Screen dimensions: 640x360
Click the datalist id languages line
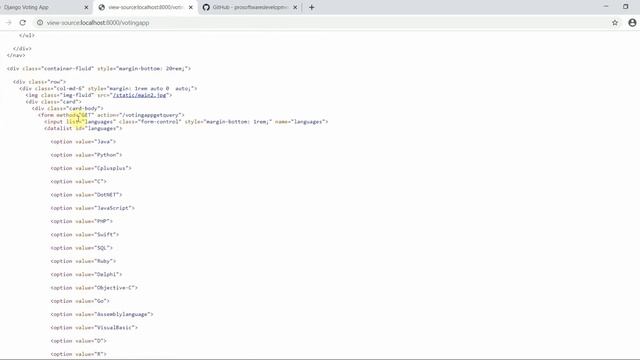click(83, 129)
